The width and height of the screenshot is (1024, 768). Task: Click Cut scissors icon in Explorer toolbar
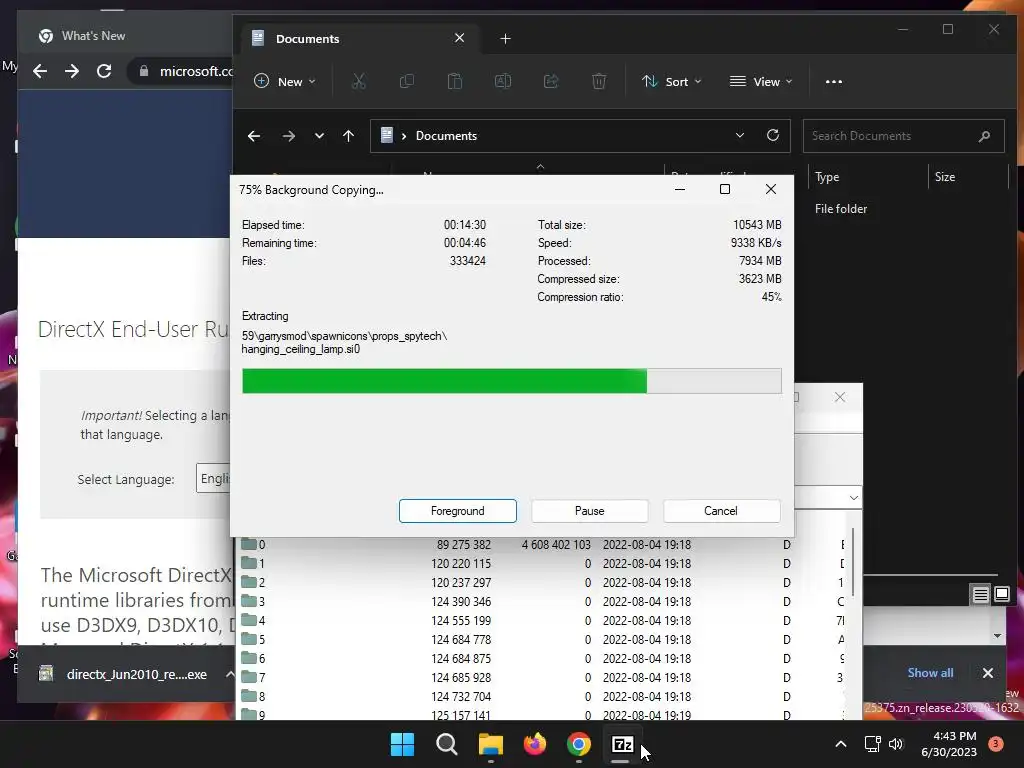point(359,82)
